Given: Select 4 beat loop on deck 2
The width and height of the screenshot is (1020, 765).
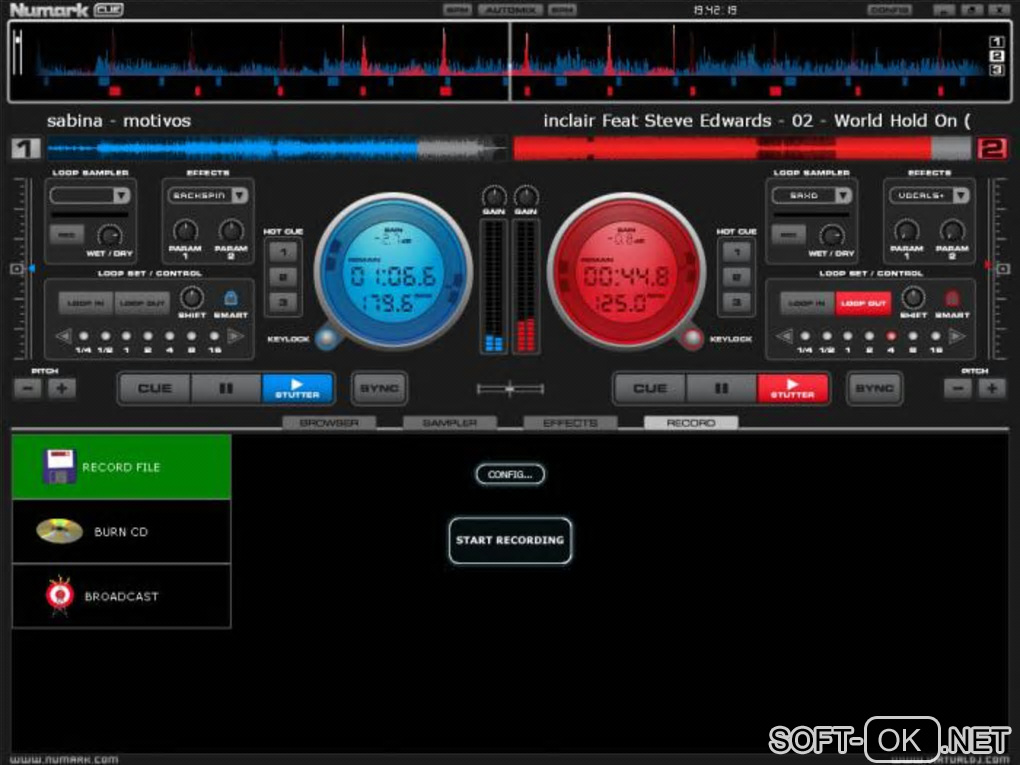Looking at the screenshot, I should (891, 336).
